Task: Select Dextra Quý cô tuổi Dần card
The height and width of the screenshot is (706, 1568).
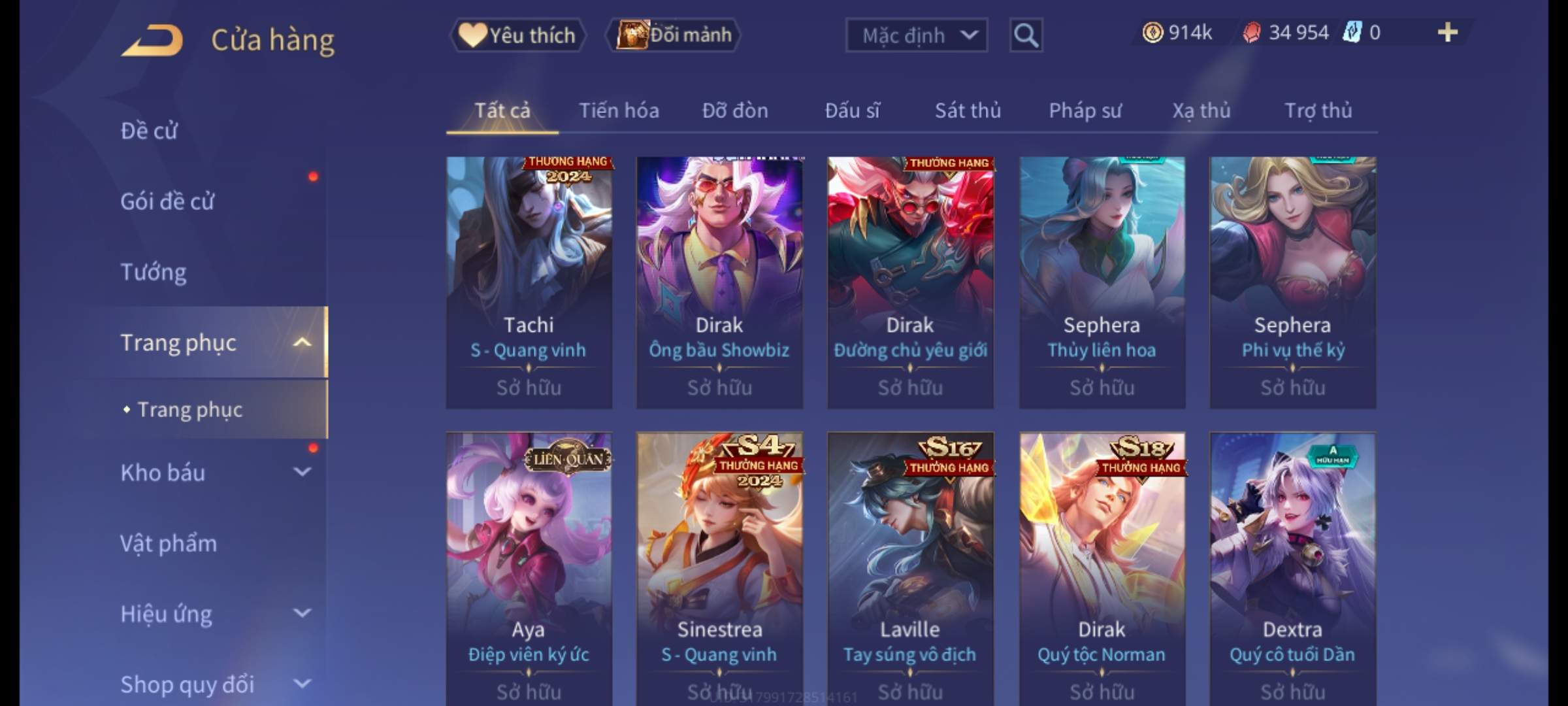Action: pyautogui.click(x=1292, y=569)
